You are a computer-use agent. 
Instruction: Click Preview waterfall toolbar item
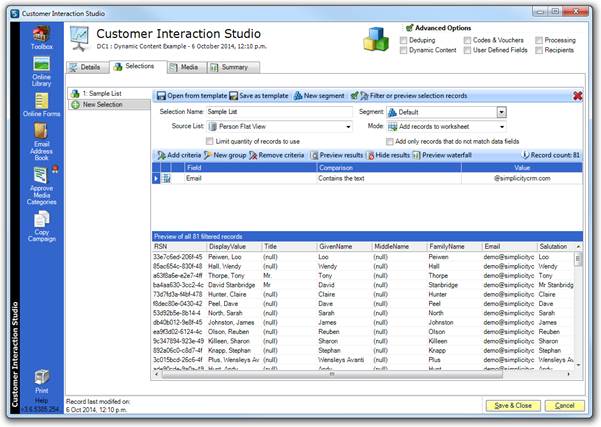442,155
